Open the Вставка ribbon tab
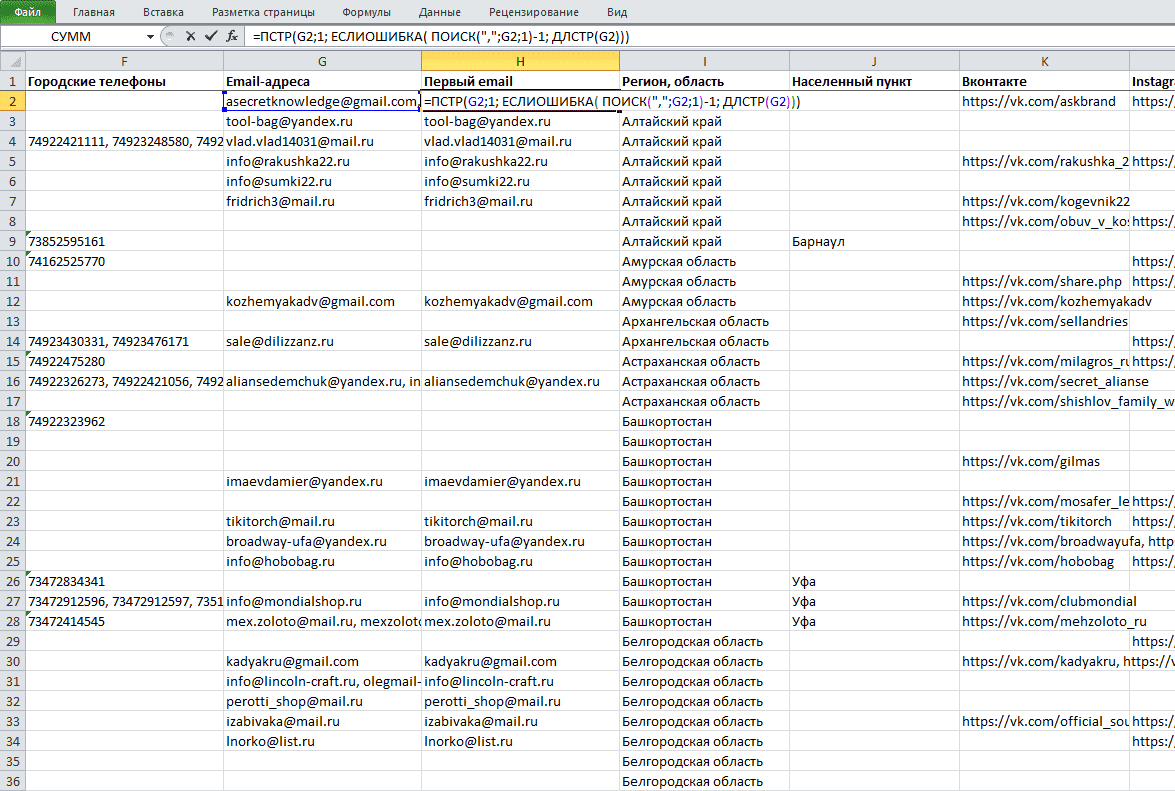 tap(163, 12)
